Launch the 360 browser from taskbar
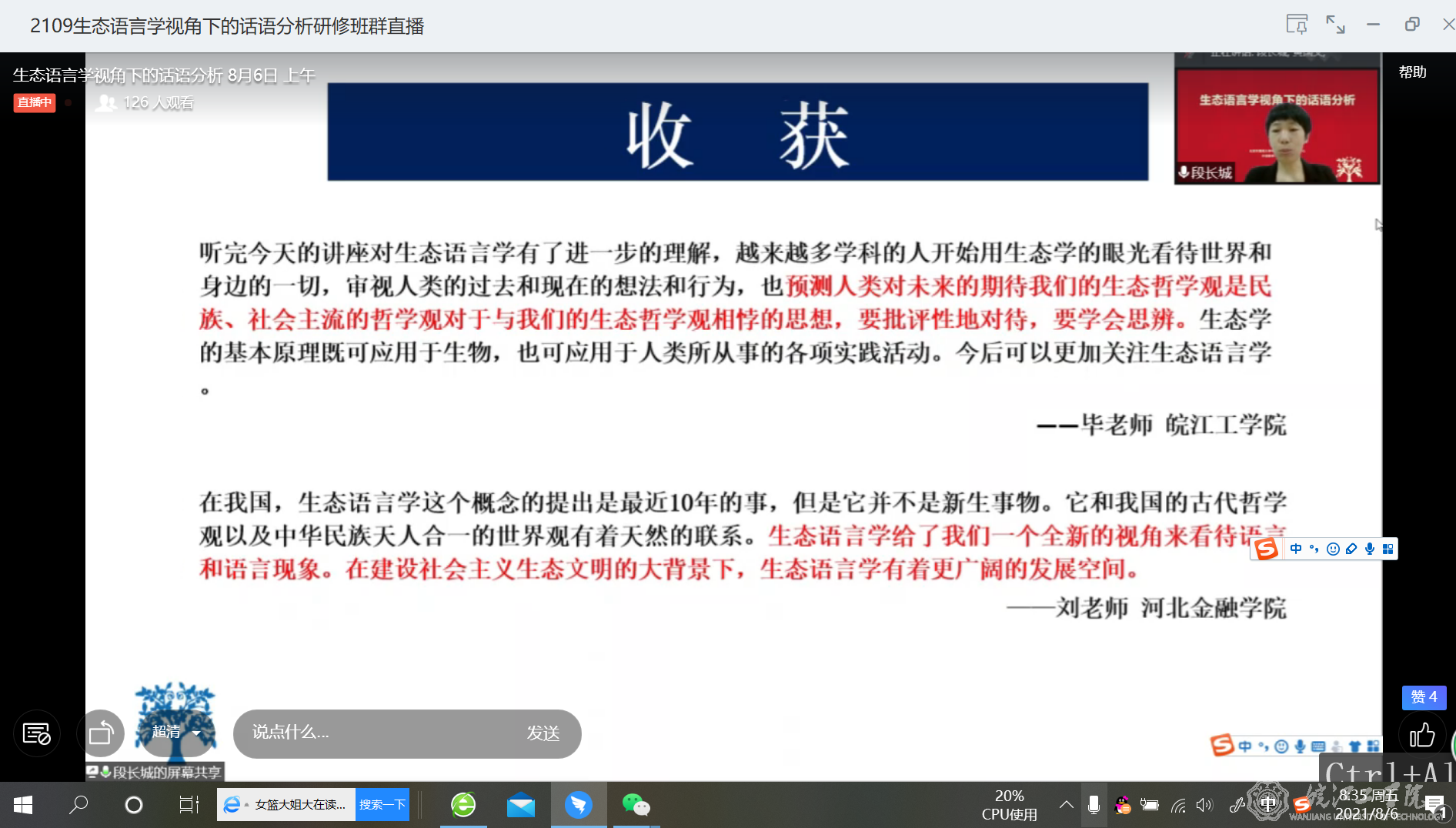This screenshot has width=1456, height=828. tap(463, 805)
